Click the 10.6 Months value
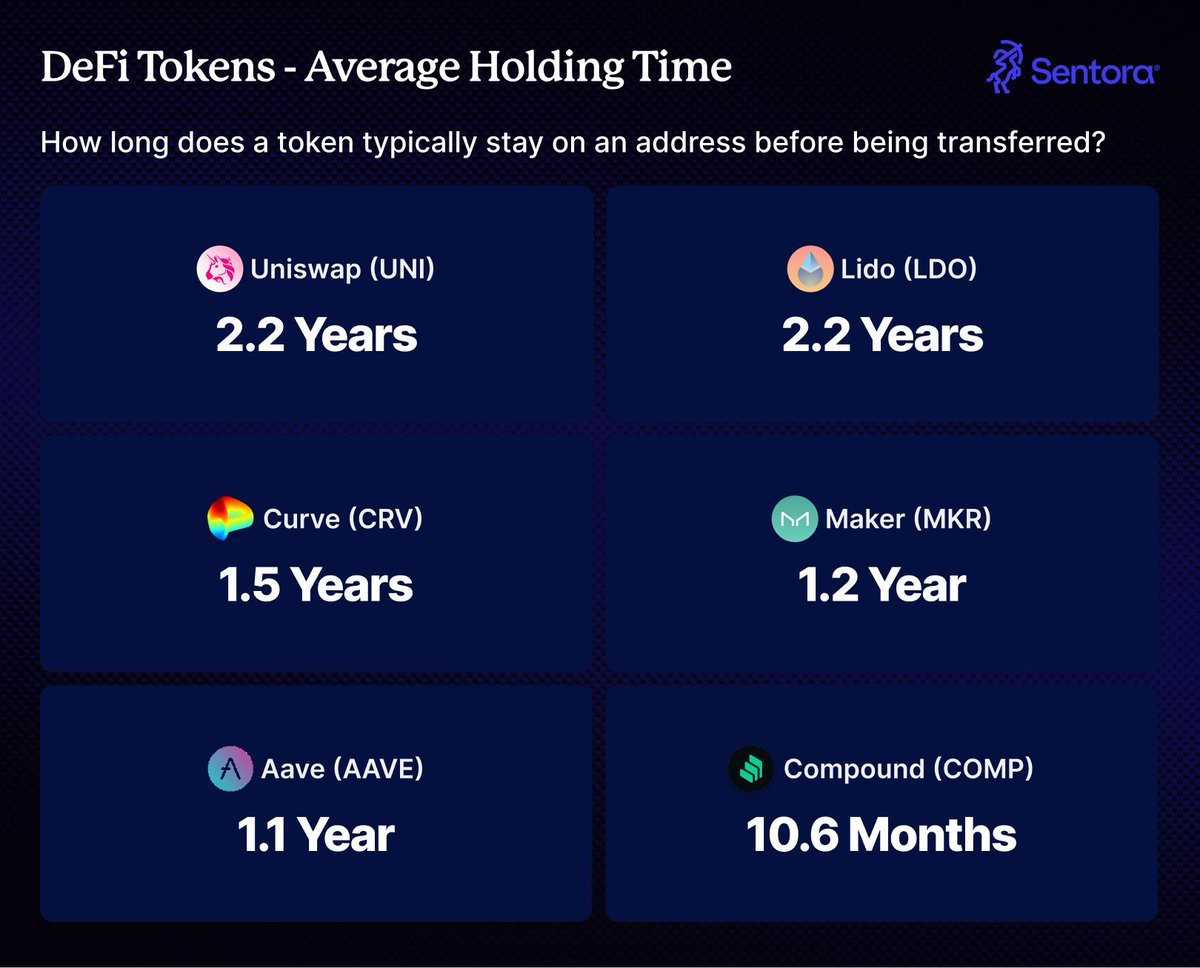 pos(881,835)
